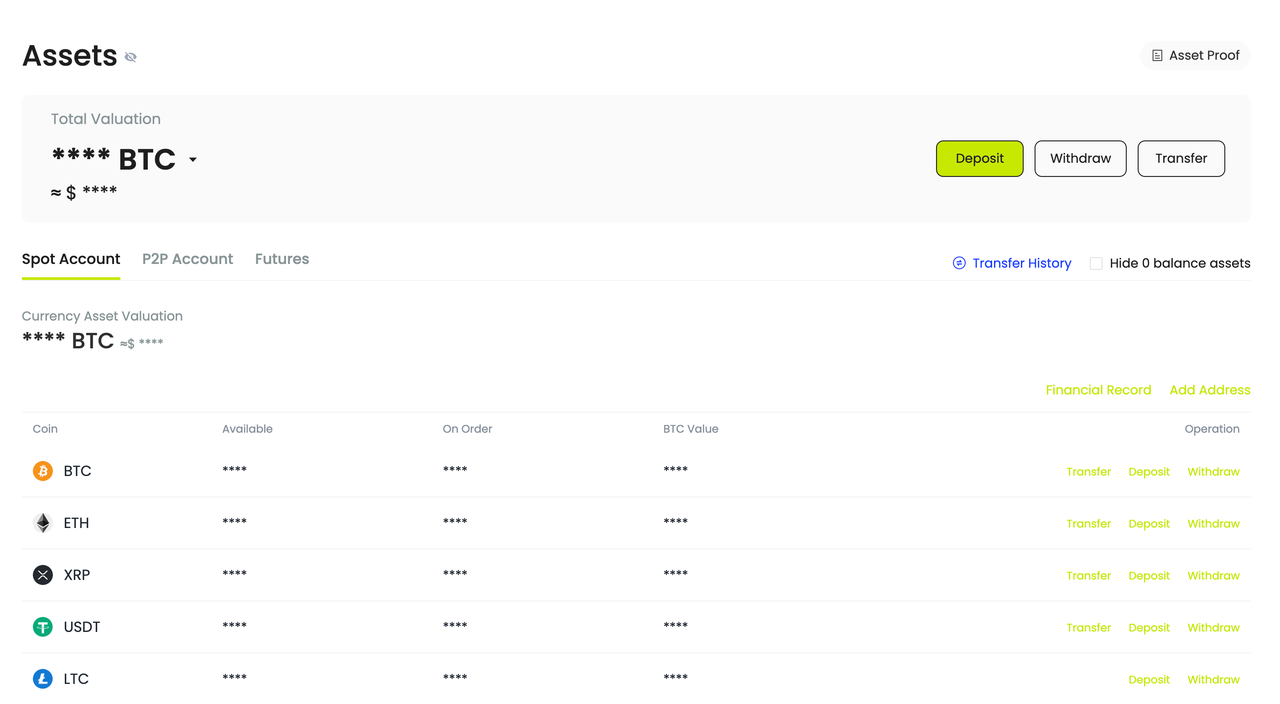Open the Total Valuation BTC currency dropdown
This screenshot has height=704, width=1280.
[193, 160]
